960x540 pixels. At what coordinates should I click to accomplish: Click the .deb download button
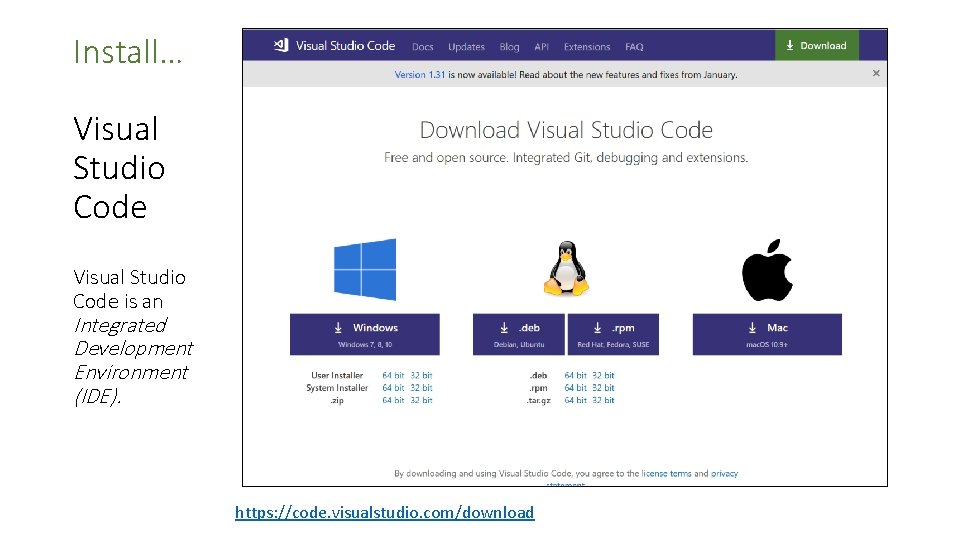(519, 334)
